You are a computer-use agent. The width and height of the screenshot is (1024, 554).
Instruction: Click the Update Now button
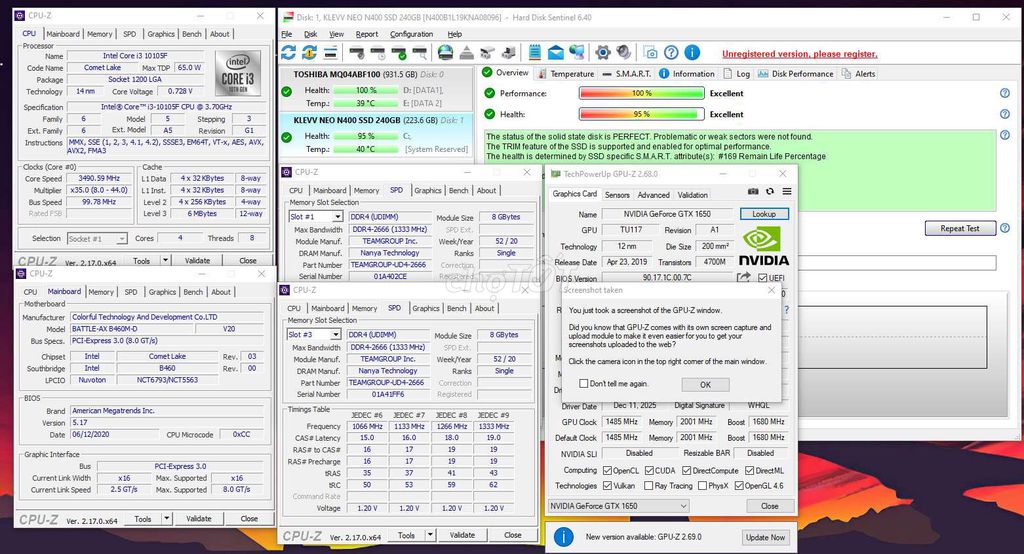pos(765,537)
